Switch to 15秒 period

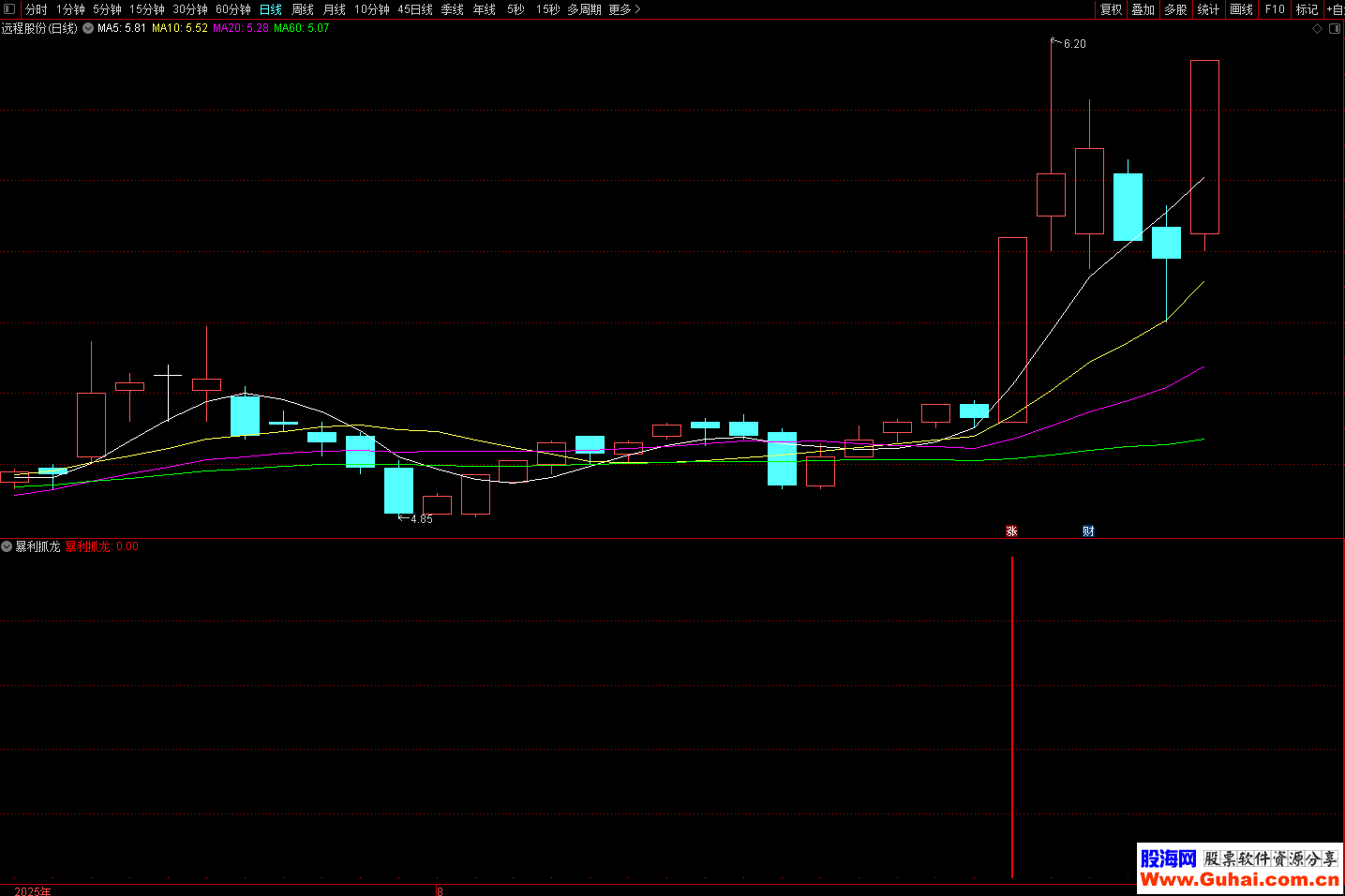pos(547,9)
